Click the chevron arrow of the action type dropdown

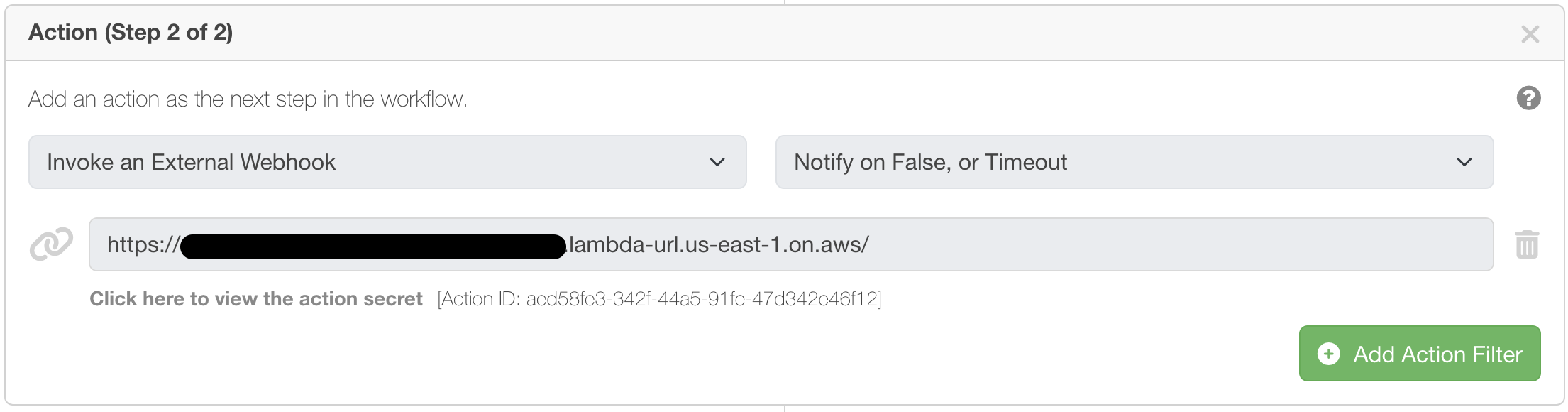717,162
